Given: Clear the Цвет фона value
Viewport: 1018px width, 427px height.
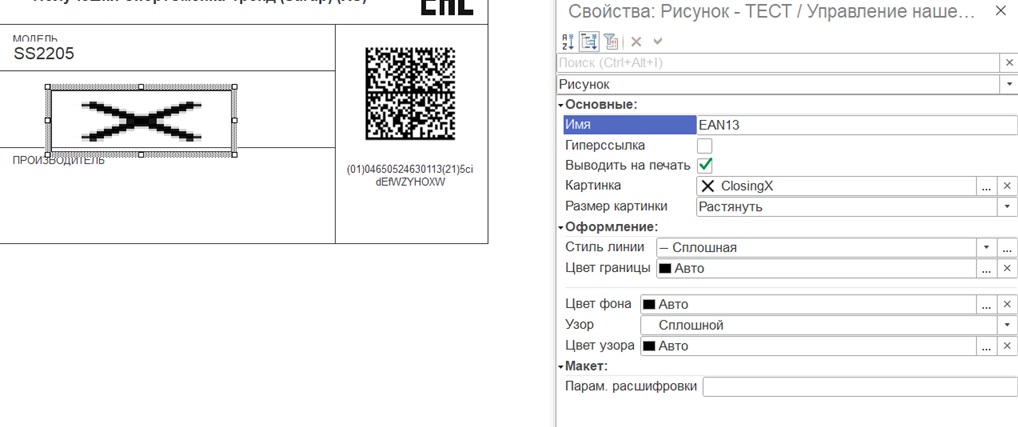Looking at the screenshot, I should coord(1007,304).
